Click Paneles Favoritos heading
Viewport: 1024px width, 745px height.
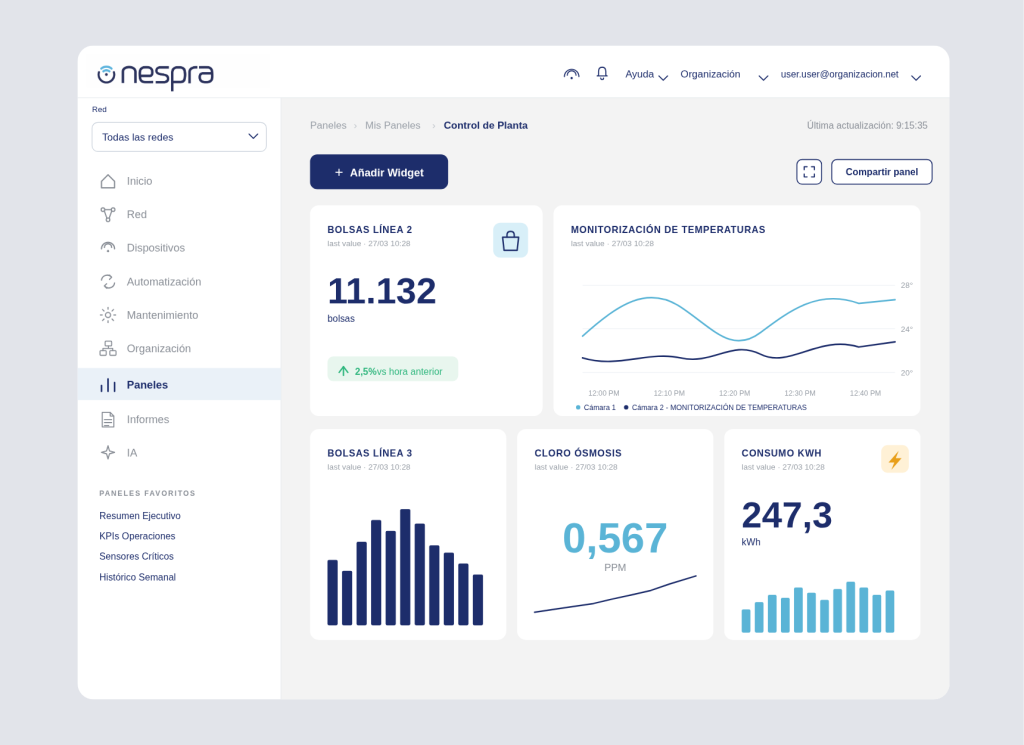coord(147,494)
